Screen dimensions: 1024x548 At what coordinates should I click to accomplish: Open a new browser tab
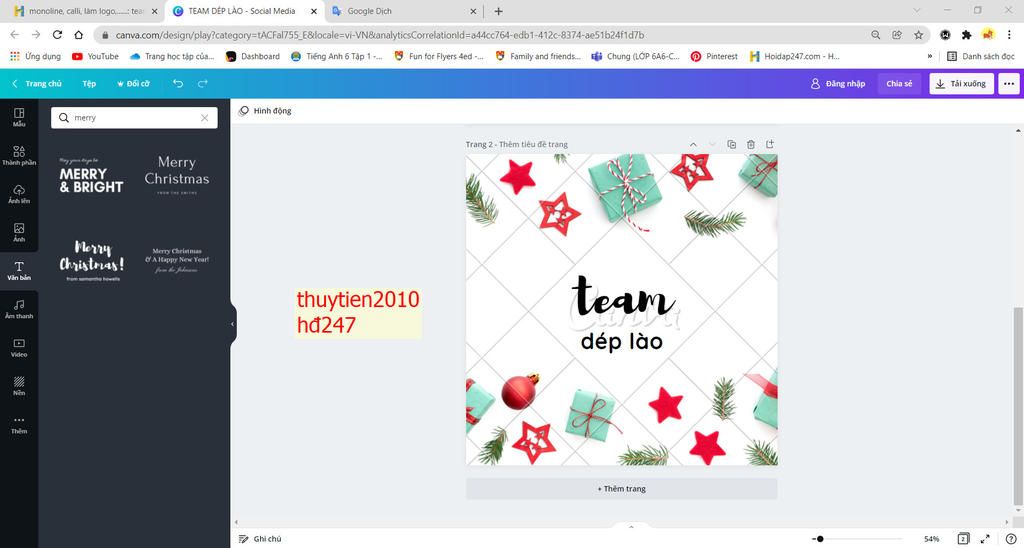pyautogui.click(x=498, y=11)
